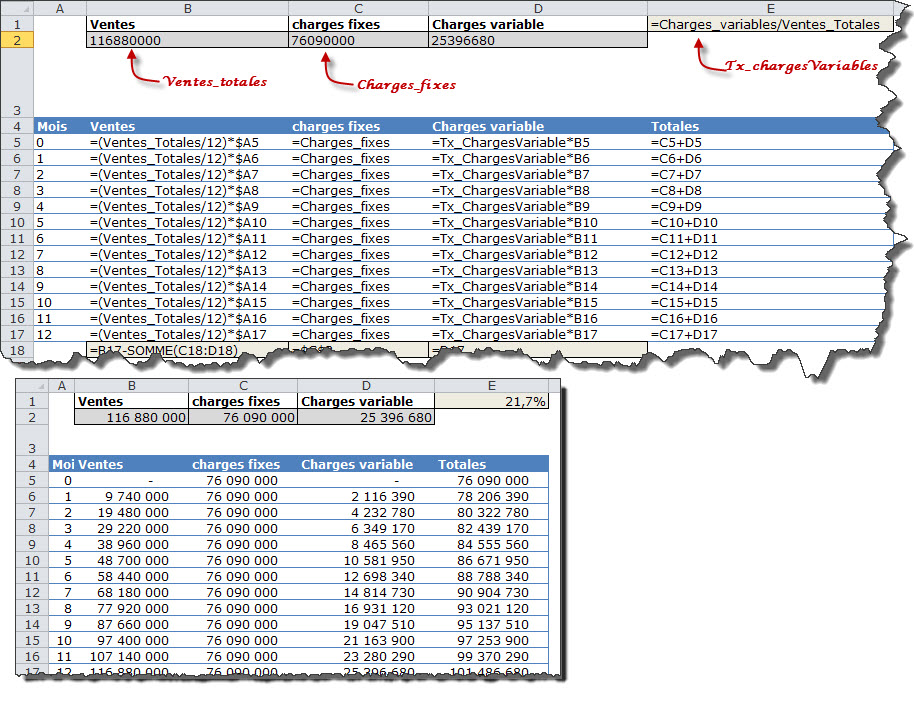Click the Totales value 86 671 950
914x708 pixels.
click(x=491, y=560)
